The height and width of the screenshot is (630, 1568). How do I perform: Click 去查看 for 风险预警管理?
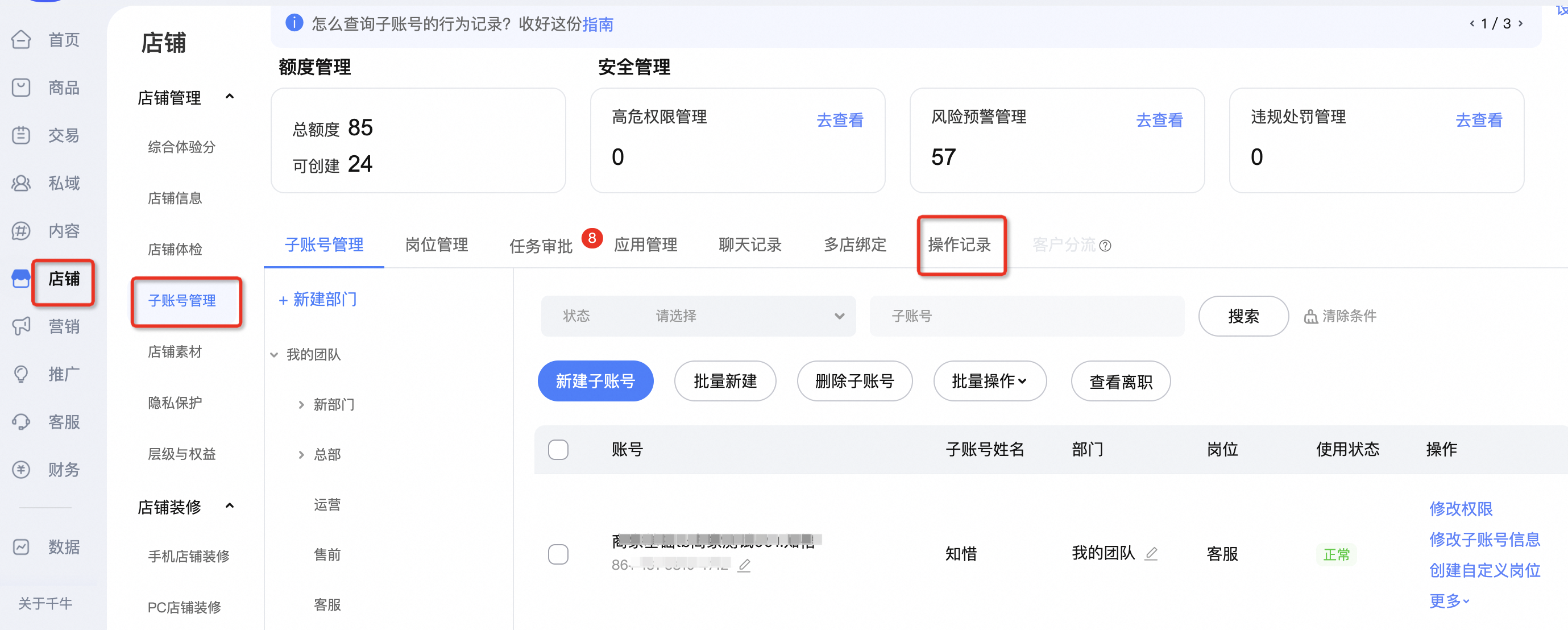click(x=1159, y=120)
